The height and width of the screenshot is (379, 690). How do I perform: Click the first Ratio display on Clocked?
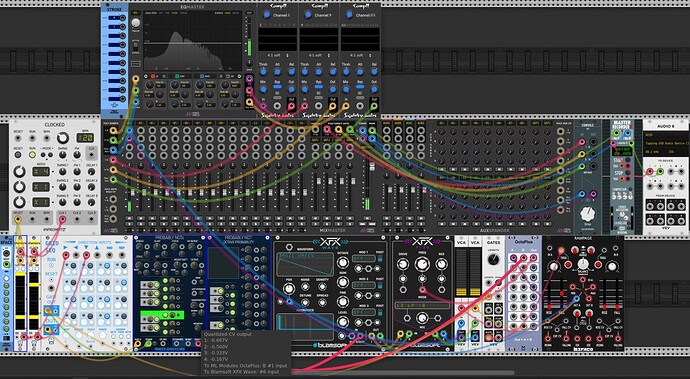(41, 171)
